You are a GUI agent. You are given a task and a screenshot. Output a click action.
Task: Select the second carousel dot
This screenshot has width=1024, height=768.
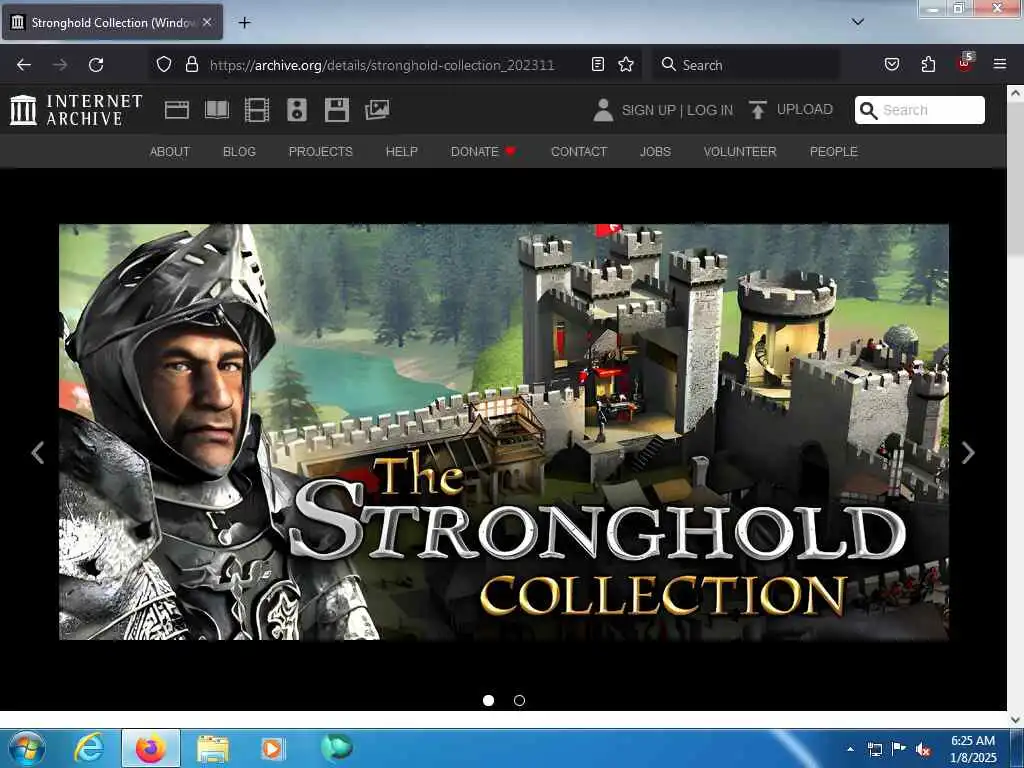click(x=519, y=700)
